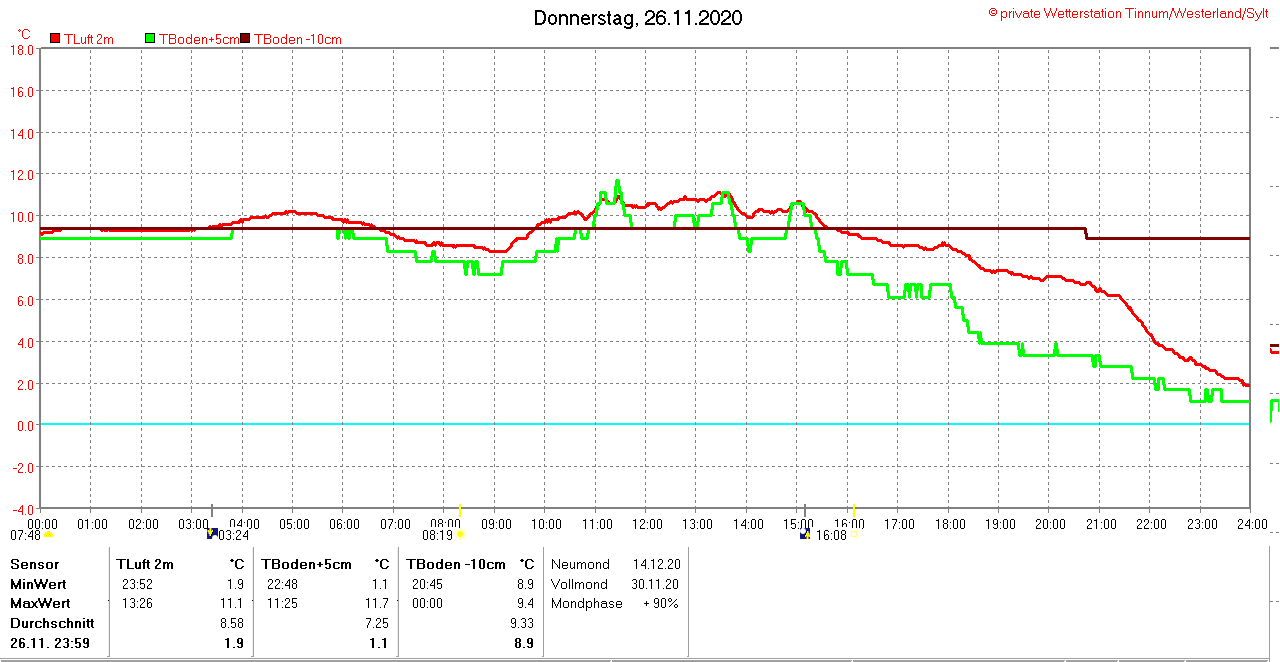Click the green TBoden+5cm legend swatch
The image size is (1280, 662).
click(x=151, y=39)
